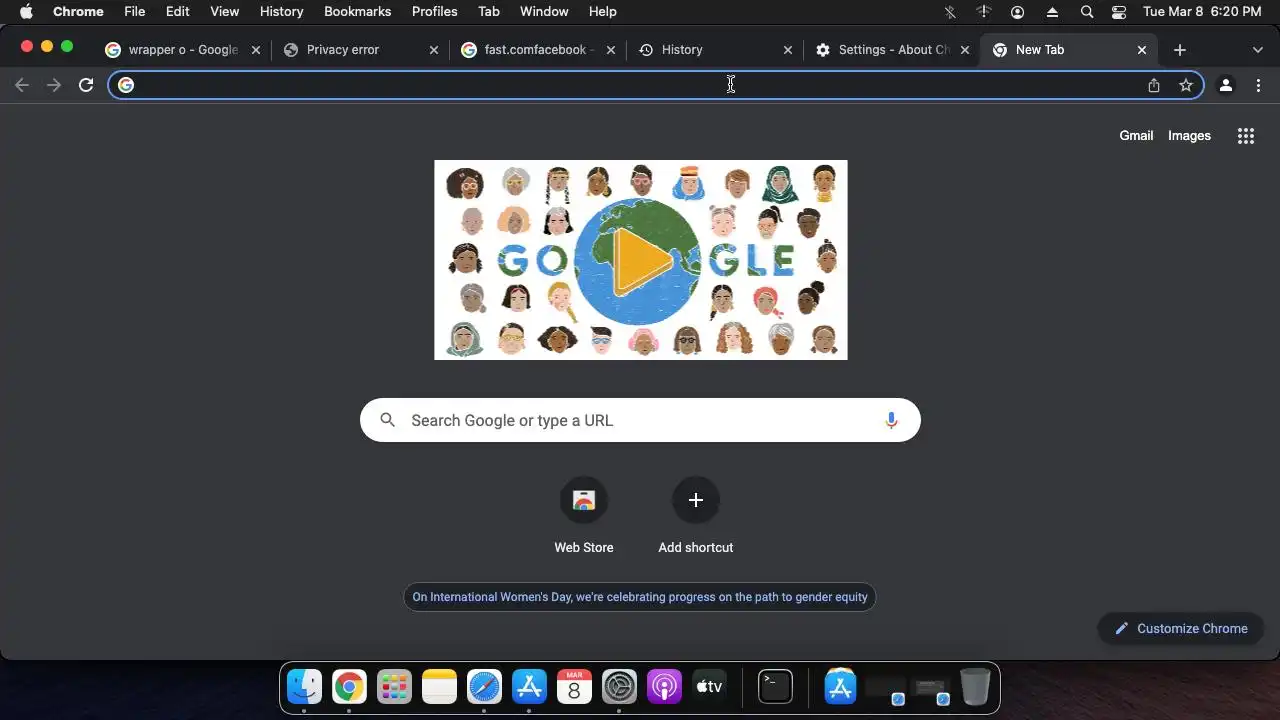Play the Google Doodle animation
1280x720 pixels.
coord(640,261)
